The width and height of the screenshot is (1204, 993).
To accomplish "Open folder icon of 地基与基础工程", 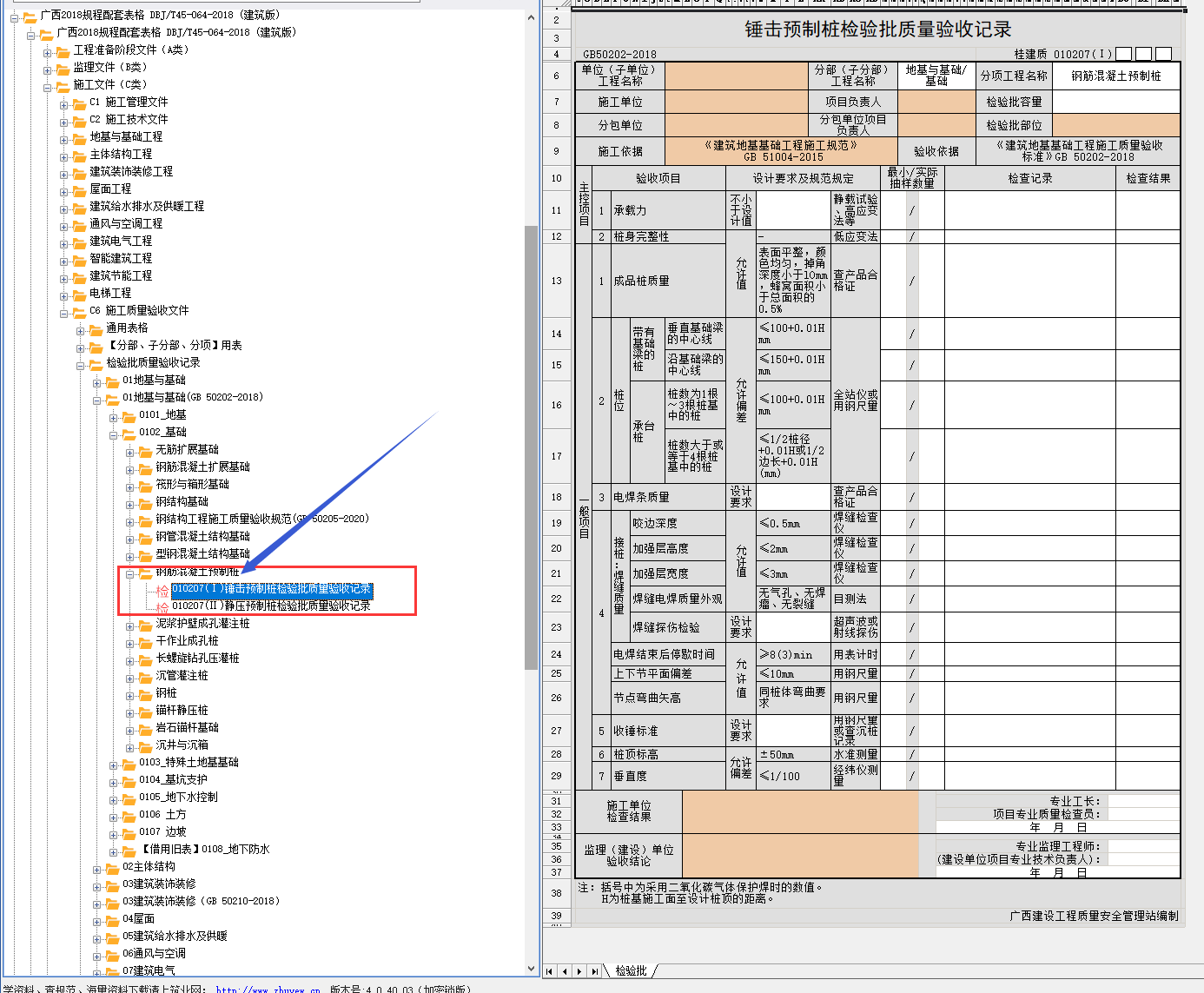I will [x=79, y=138].
